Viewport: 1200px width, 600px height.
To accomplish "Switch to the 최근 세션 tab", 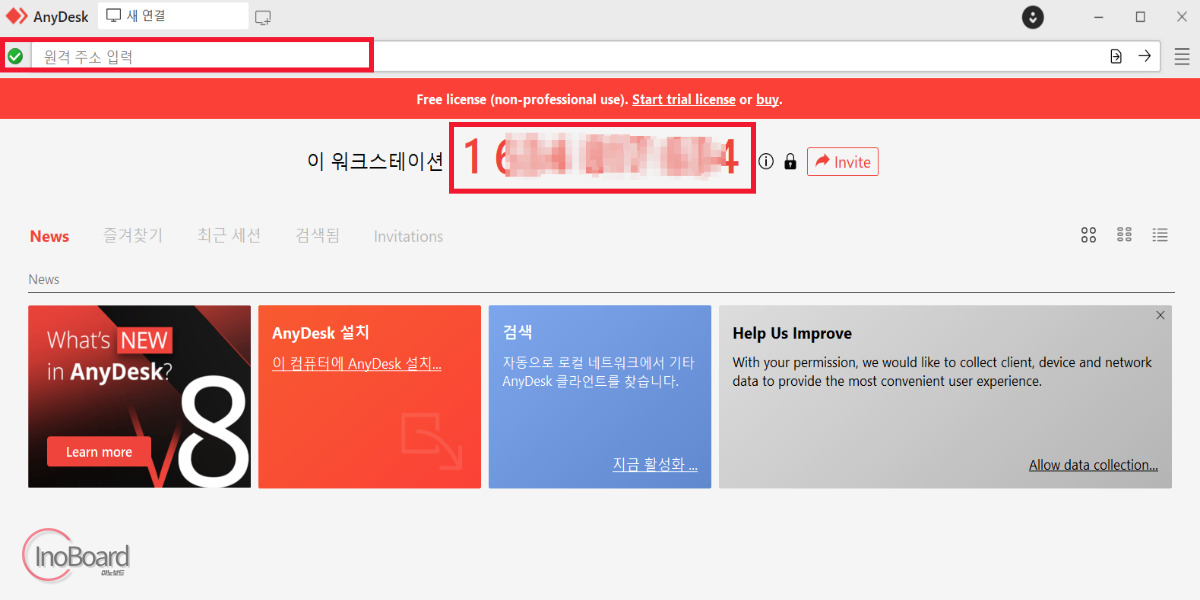I will click(x=229, y=236).
